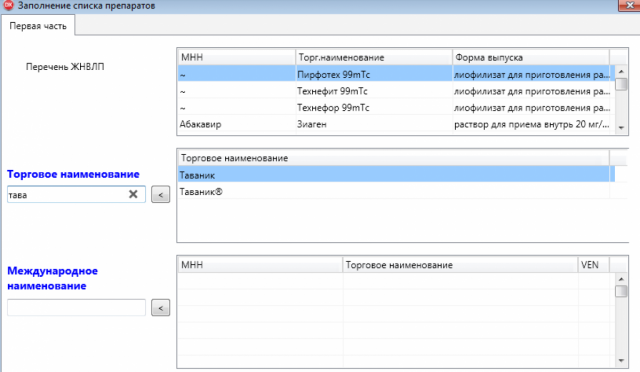Select the 'Технефит 99mTc' row

(396, 91)
